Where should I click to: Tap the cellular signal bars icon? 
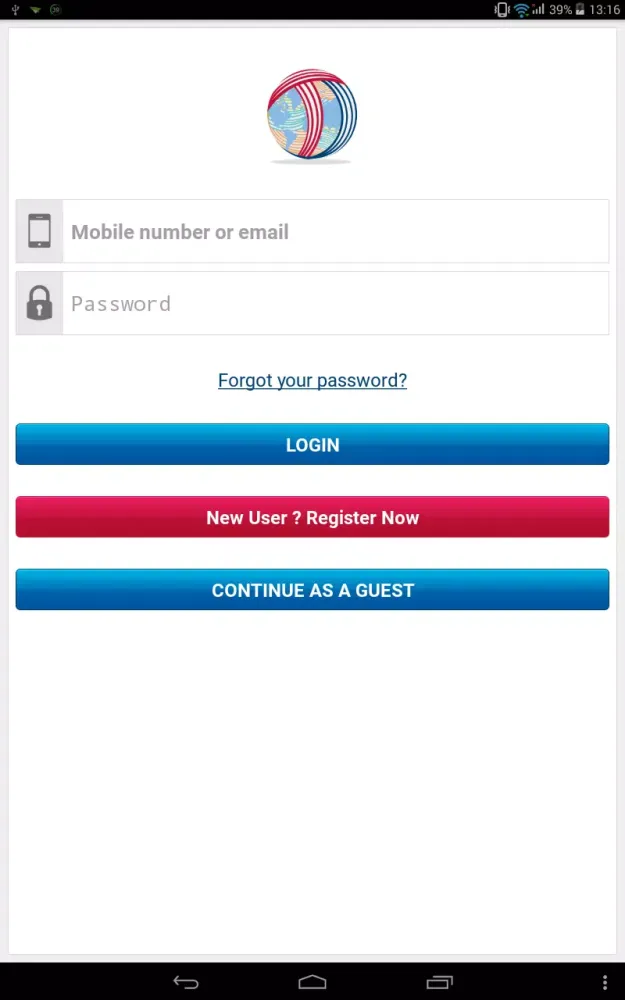pos(538,10)
